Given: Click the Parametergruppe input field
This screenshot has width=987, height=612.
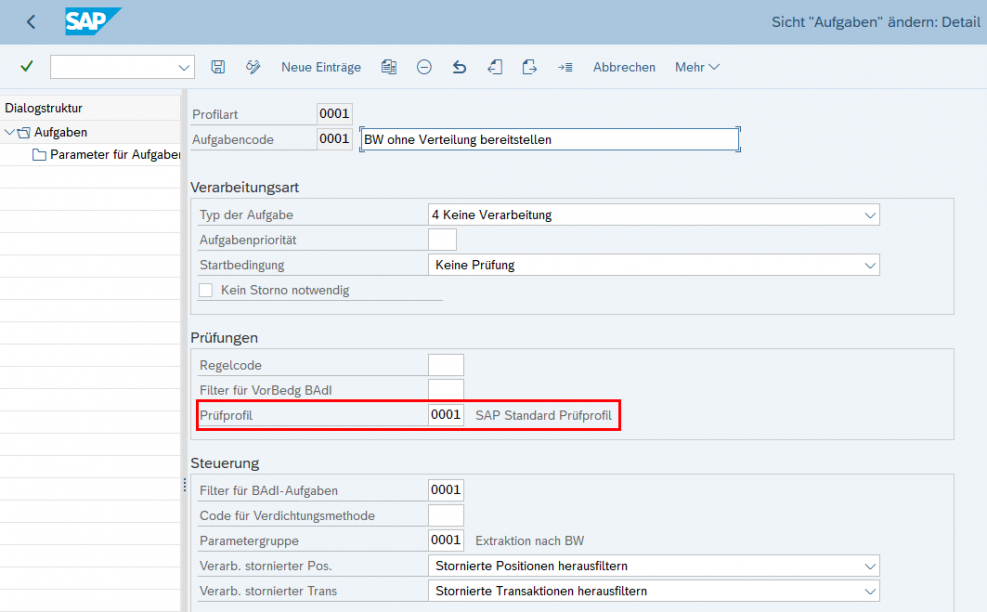Looking at the screenshot, I should (x=446, y=540).
